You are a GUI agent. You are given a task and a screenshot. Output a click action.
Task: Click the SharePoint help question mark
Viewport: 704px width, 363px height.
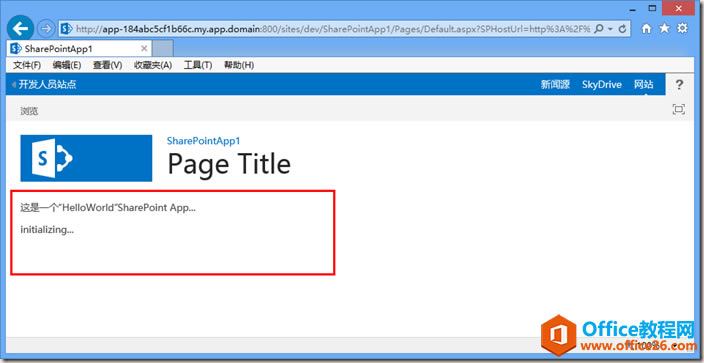tap(679, 84)
